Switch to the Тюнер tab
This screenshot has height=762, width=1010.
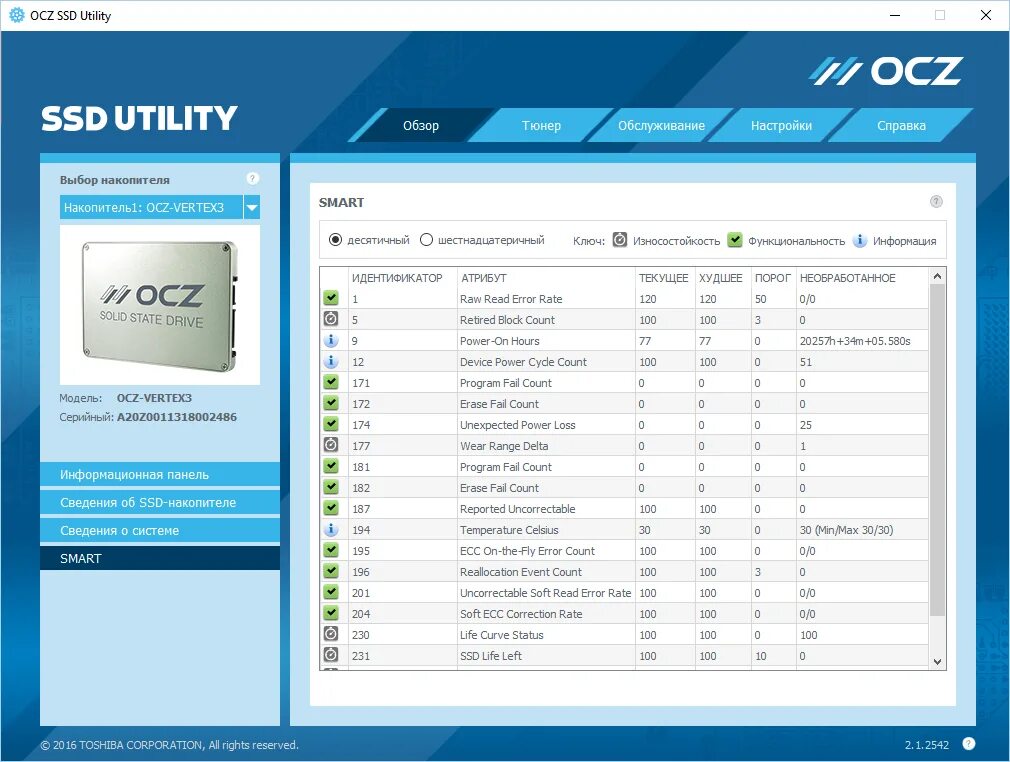pos(541,125)
